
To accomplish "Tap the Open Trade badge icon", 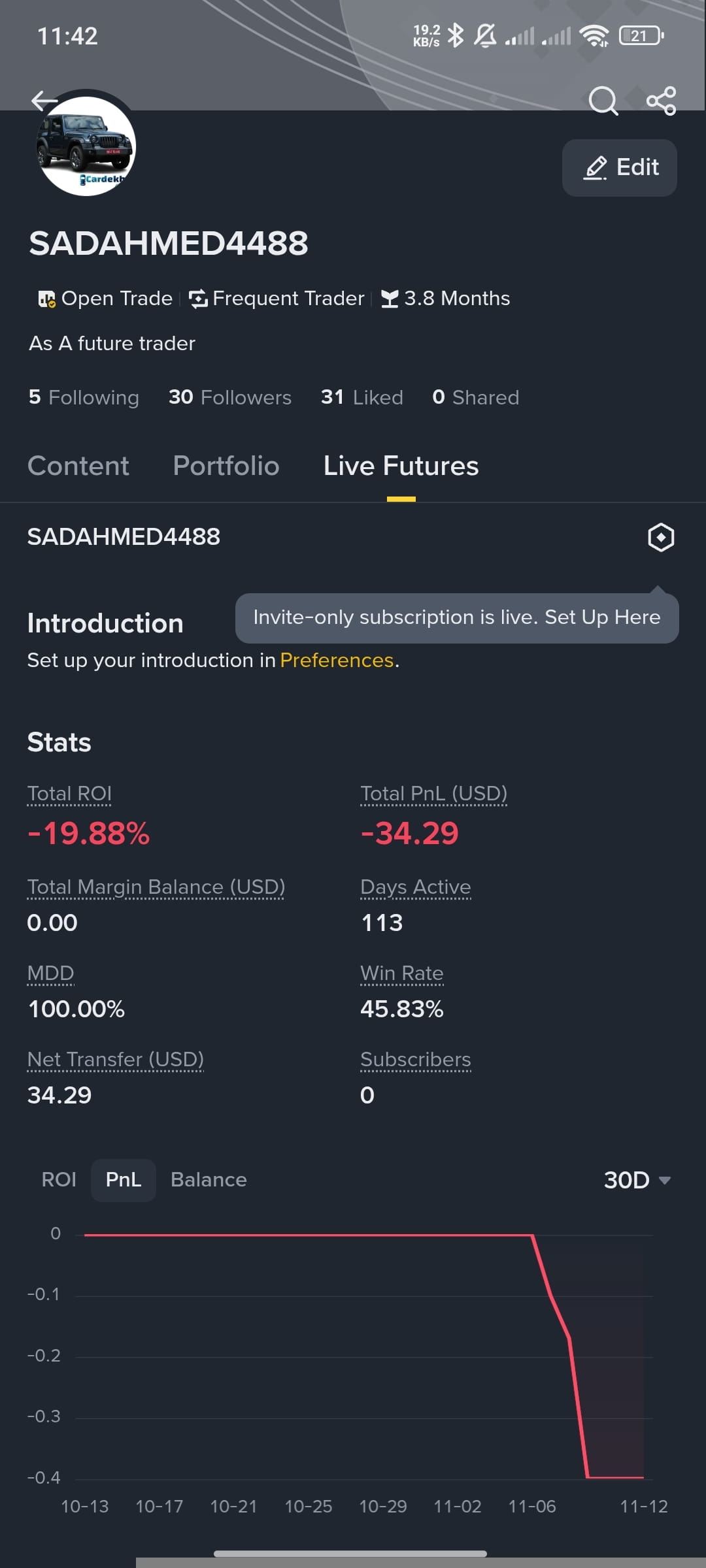I will (x=46, y=299).
